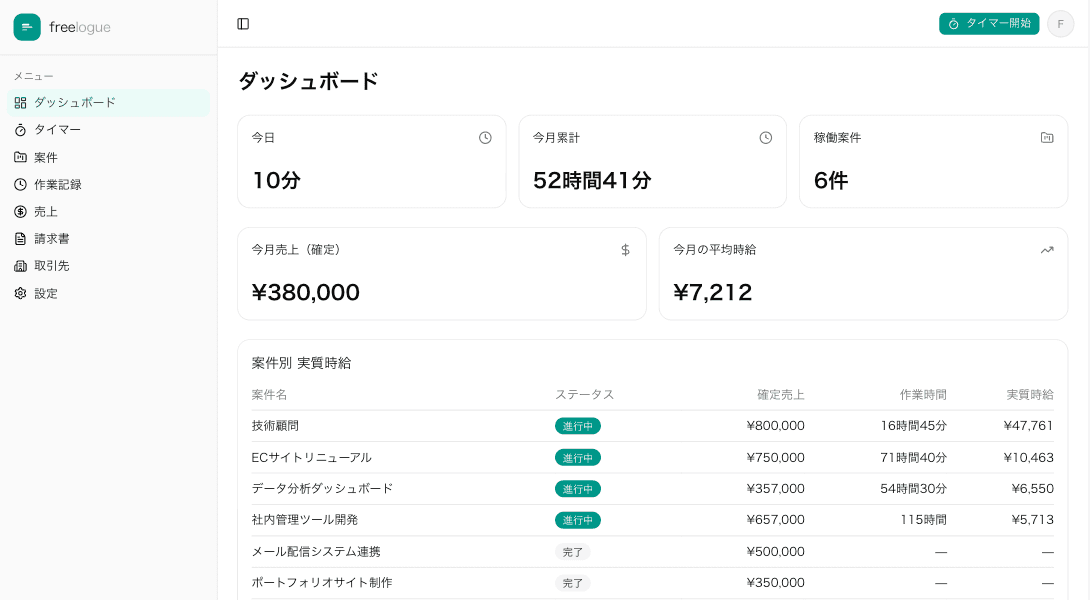The height and width of the screenshot is (600, 1090).
Task: Select the タイマー stopwatch icon in sidebar
Action: (19, 130)
